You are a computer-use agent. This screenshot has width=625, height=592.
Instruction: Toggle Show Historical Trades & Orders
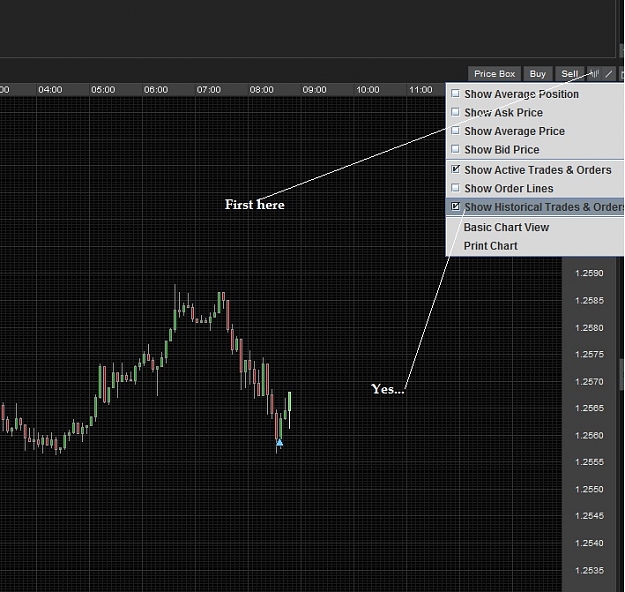[455, 207]
